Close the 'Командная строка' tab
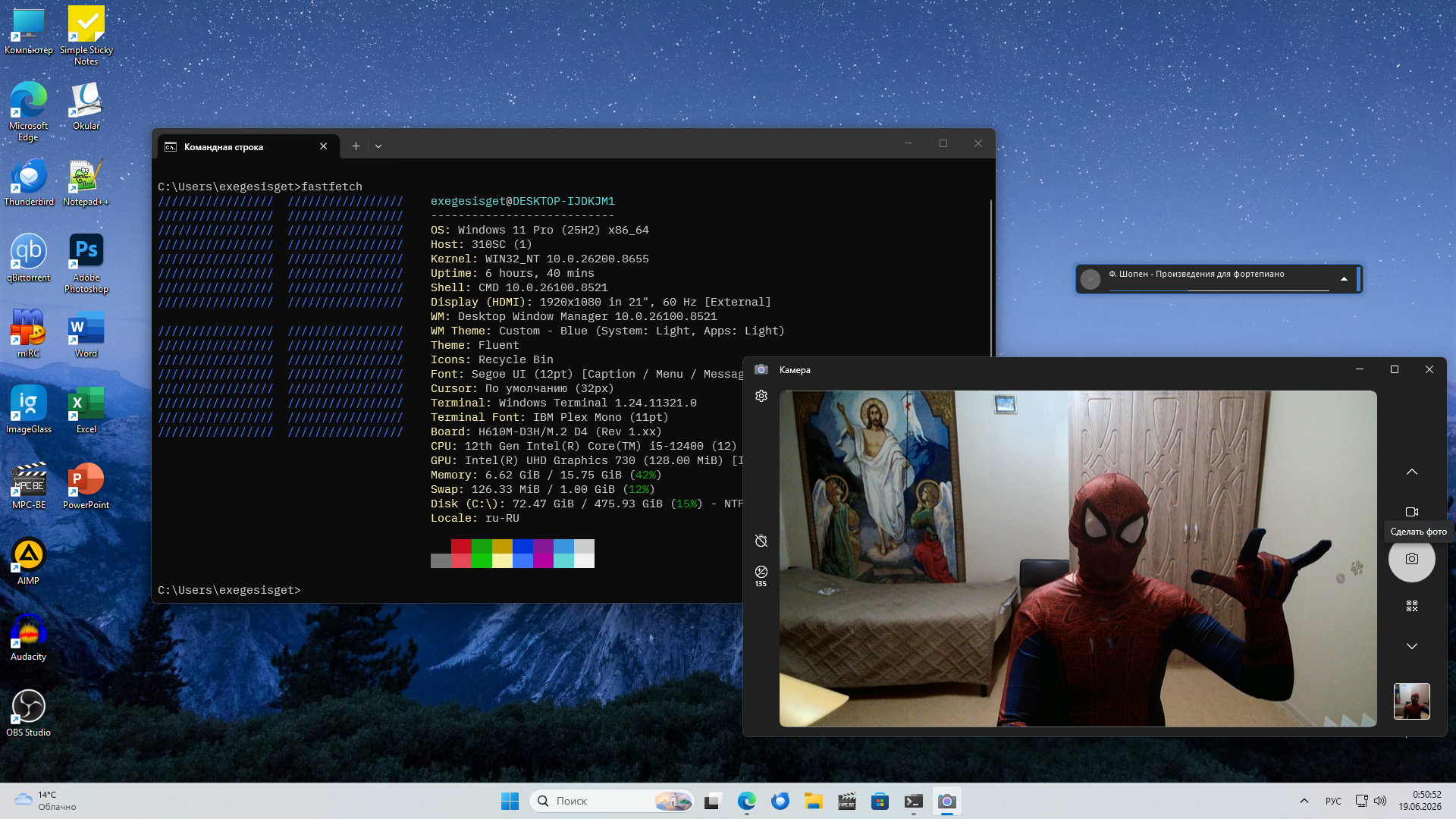Image resolution: width=1456 pixels, height=819 pixels. (x=324, y=146)
